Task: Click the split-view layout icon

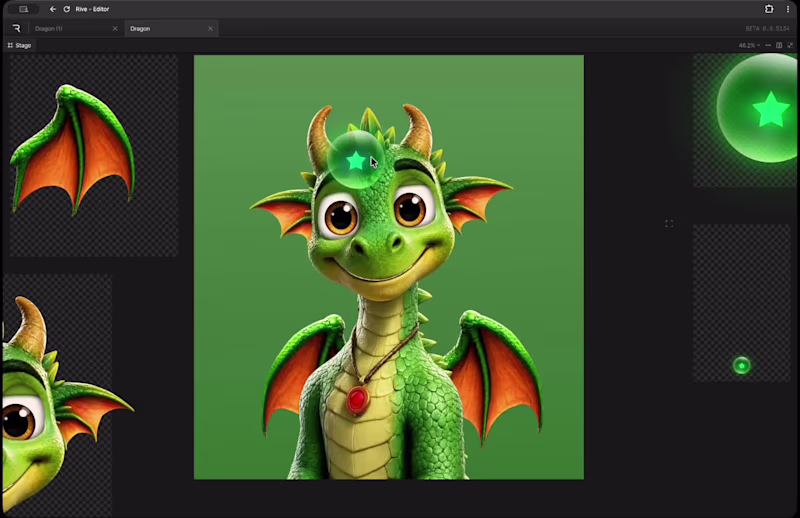Action: tap(779, 45)
